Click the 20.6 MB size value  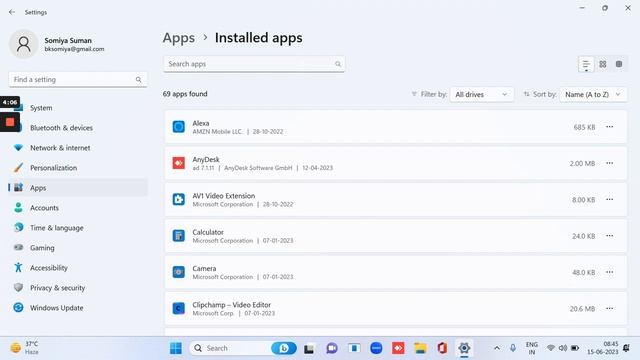click(582, 309)
